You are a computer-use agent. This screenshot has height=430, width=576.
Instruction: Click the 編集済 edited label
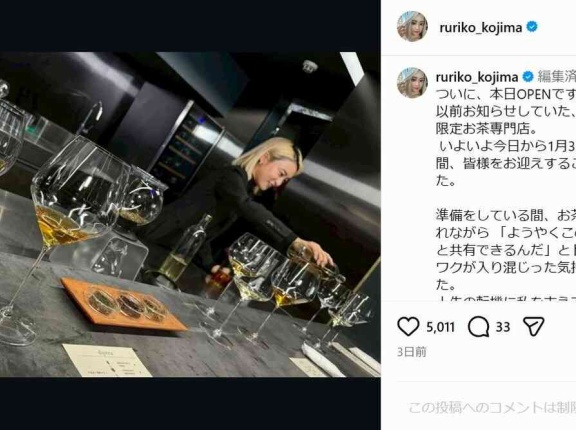coord(557,77)
